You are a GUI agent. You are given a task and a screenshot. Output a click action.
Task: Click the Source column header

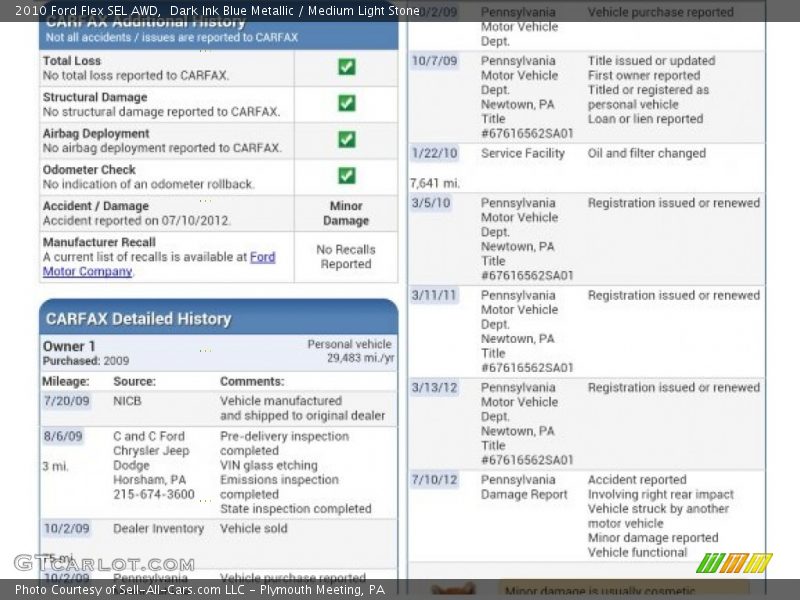135,381
